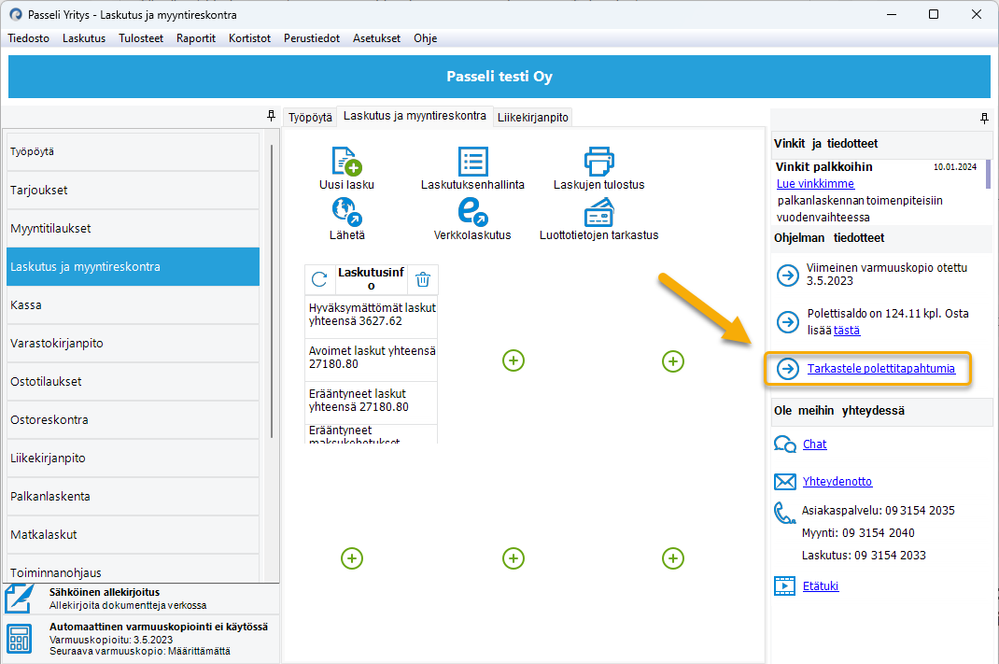Screen dimensions: 999x664
Task: Add widget via bottom-middle green plus
Action: 514,558
